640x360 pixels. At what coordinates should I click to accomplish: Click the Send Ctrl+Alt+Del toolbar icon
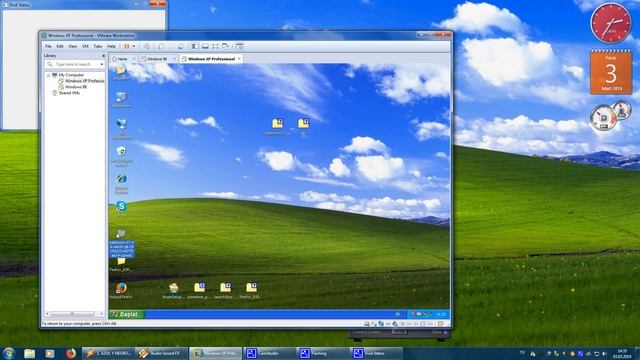point(147,47)
